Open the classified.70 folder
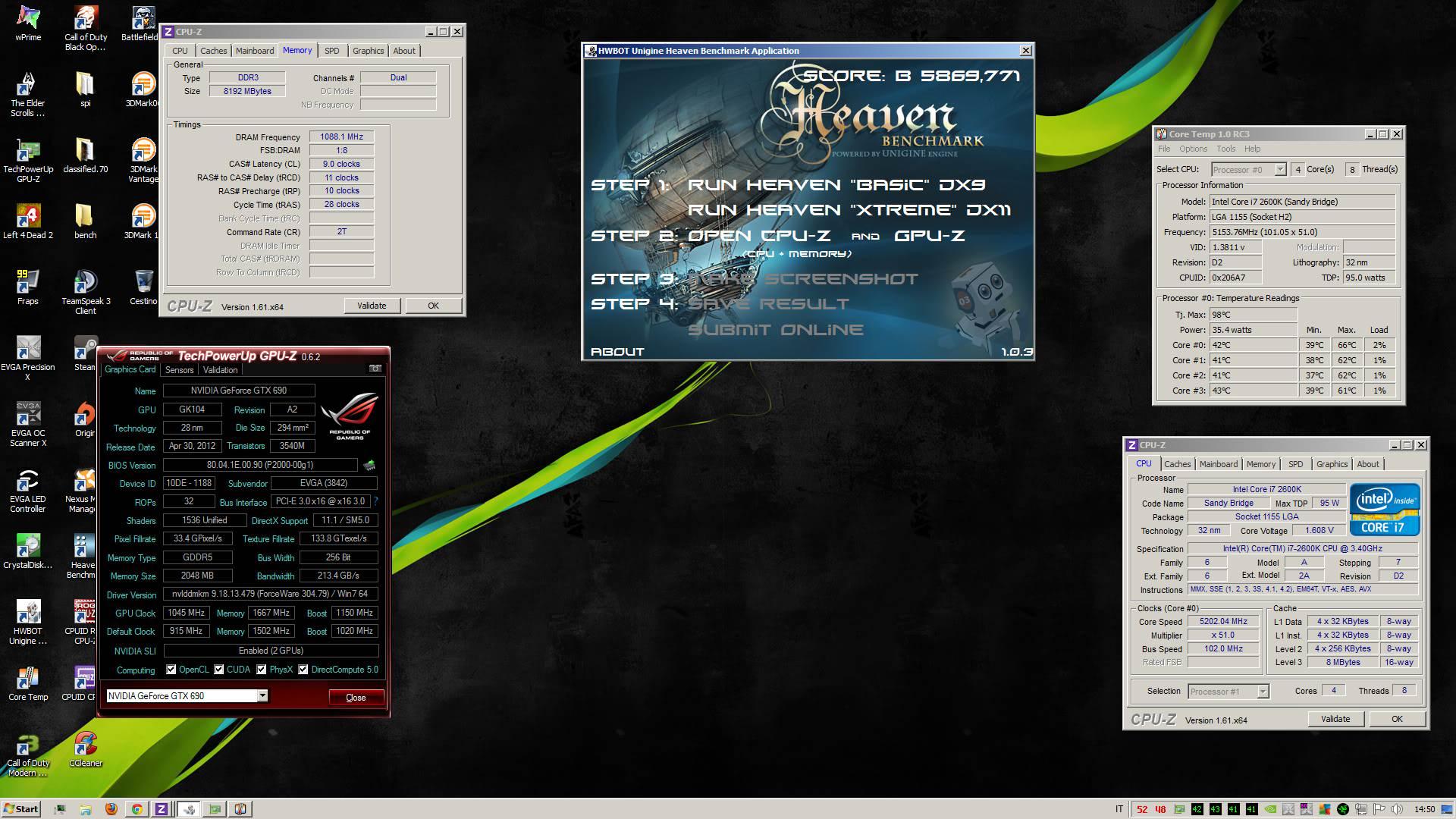 click(85, 156)
